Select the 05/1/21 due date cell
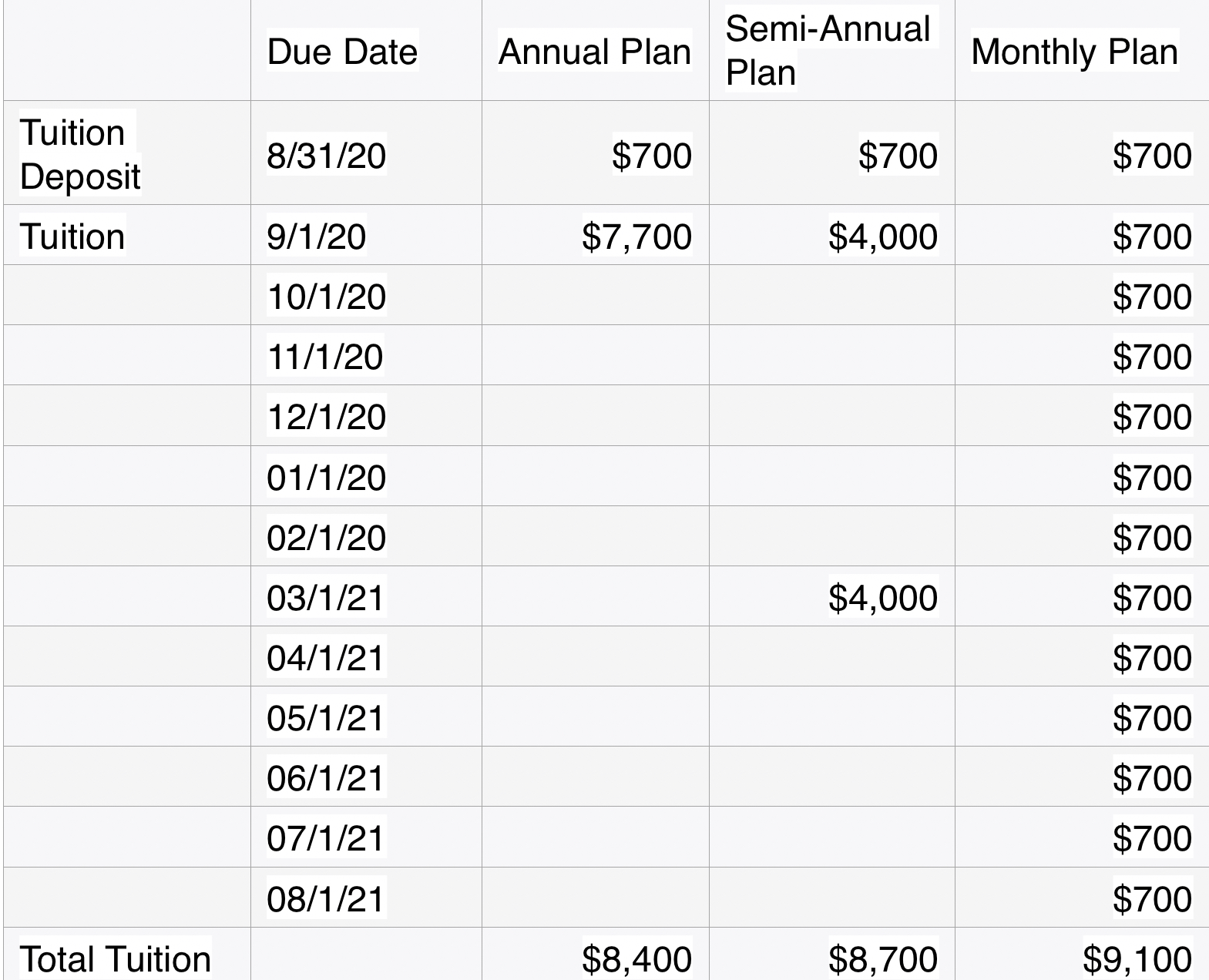The height and width of the screenshot is (980, 1209). click(x=325, y=718)
